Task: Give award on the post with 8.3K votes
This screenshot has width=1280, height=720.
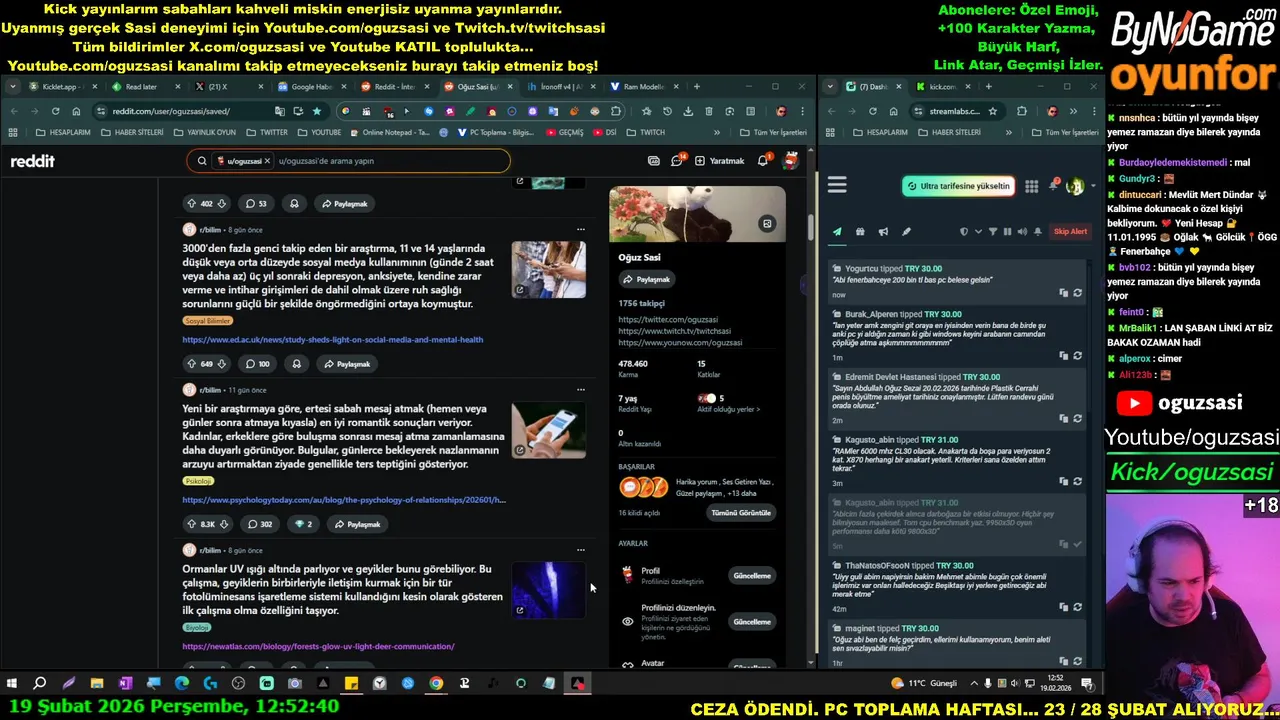Action: coord(303,524)
